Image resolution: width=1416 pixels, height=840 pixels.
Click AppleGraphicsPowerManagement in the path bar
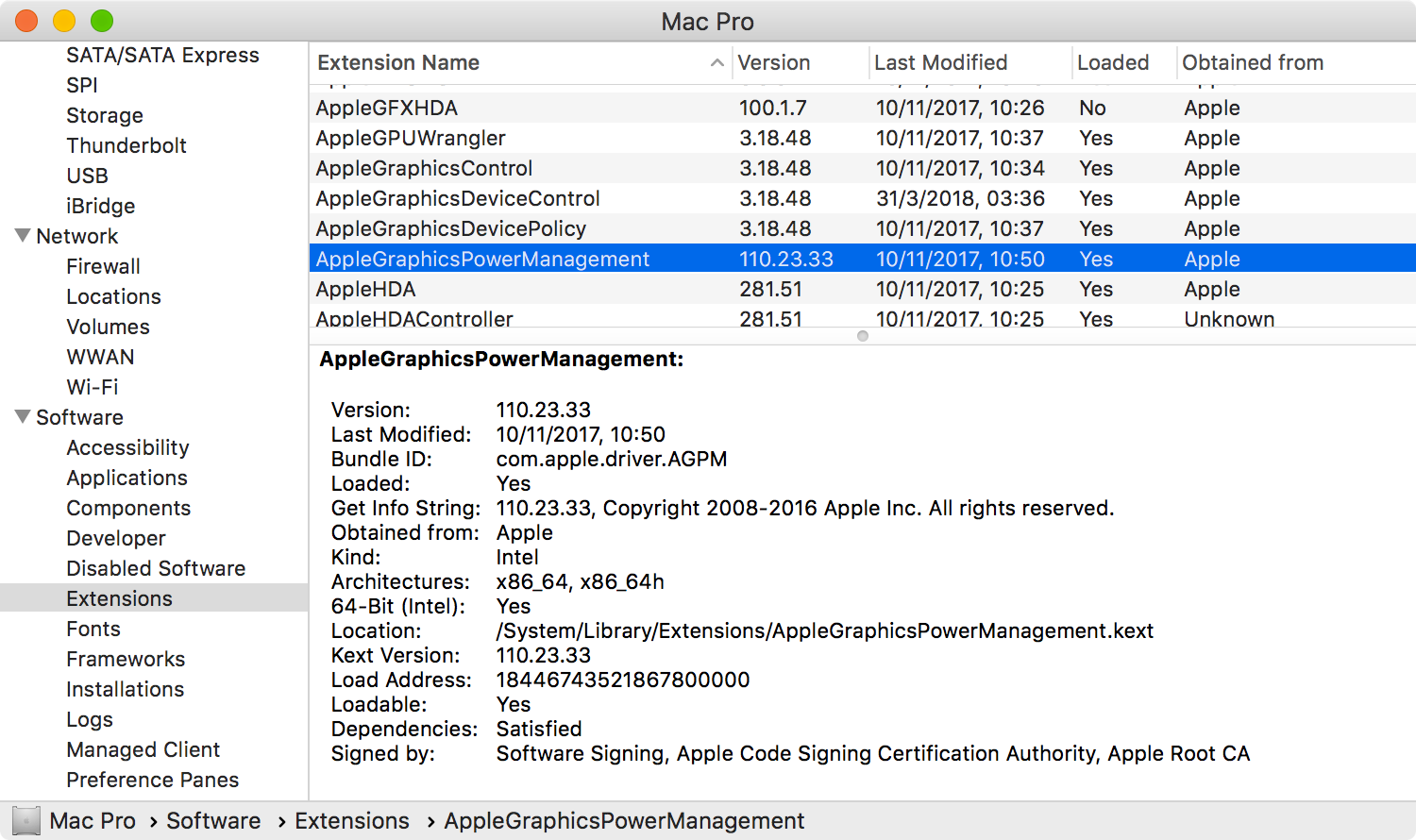[x=624, y=821]
